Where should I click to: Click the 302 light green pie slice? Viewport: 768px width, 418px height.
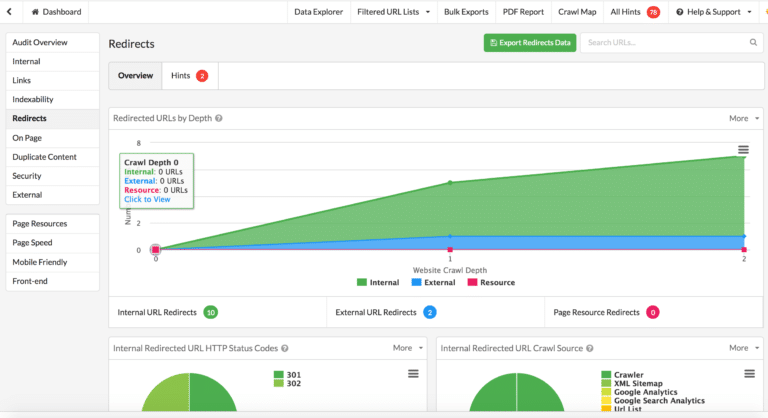tap(169, 394)
